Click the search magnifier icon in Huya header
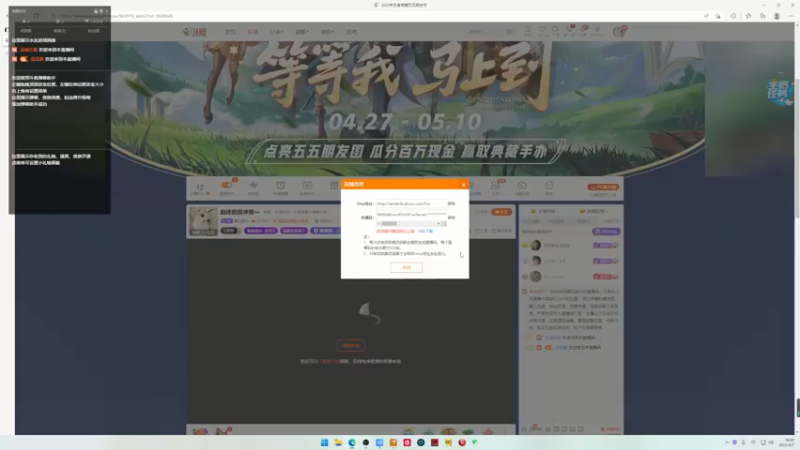This screenshot has height=450, width=800. (x=509, y=32)
